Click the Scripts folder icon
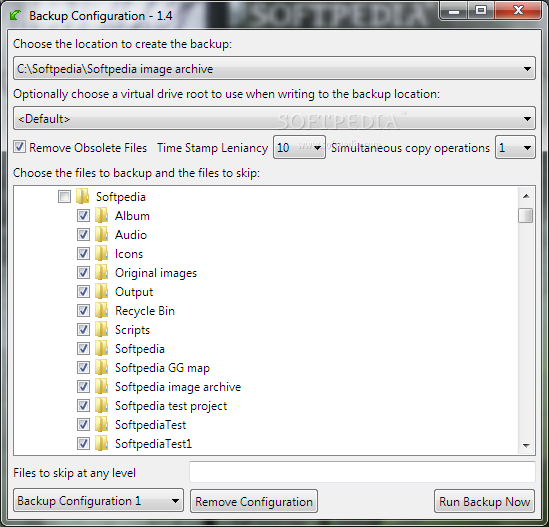The width and height of the screenshot is (549, 527). click(102, 329)
